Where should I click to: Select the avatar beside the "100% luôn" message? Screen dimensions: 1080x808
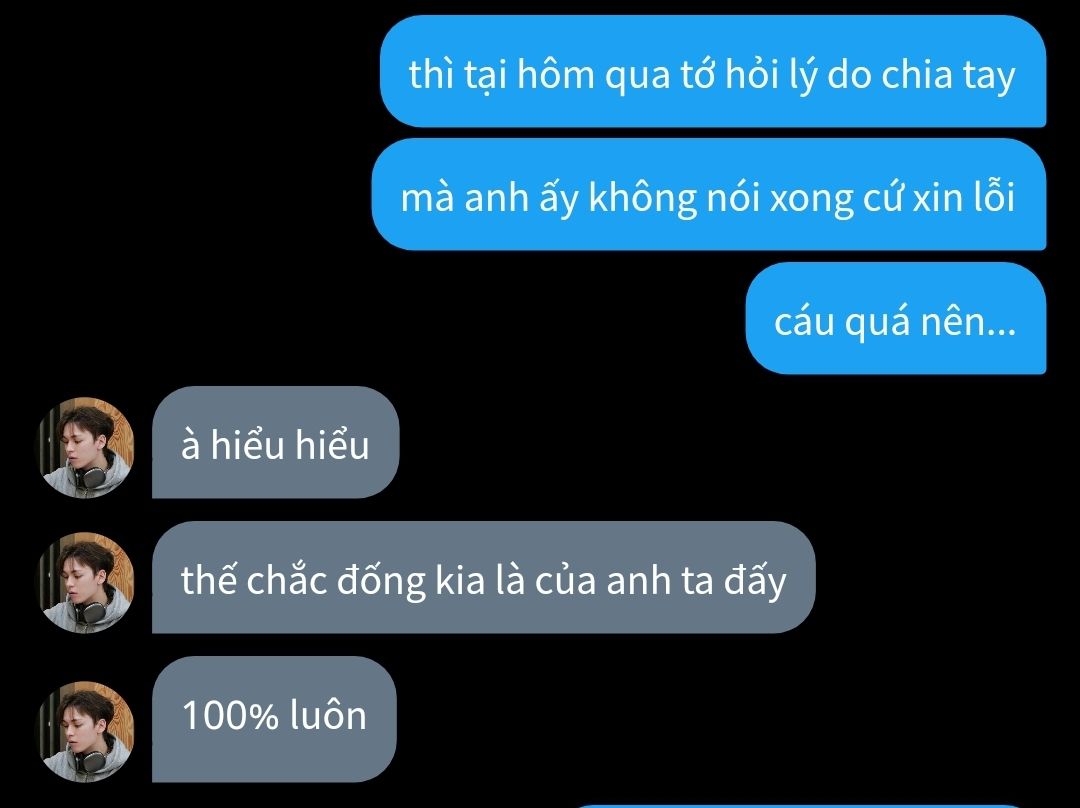[85, 731]
